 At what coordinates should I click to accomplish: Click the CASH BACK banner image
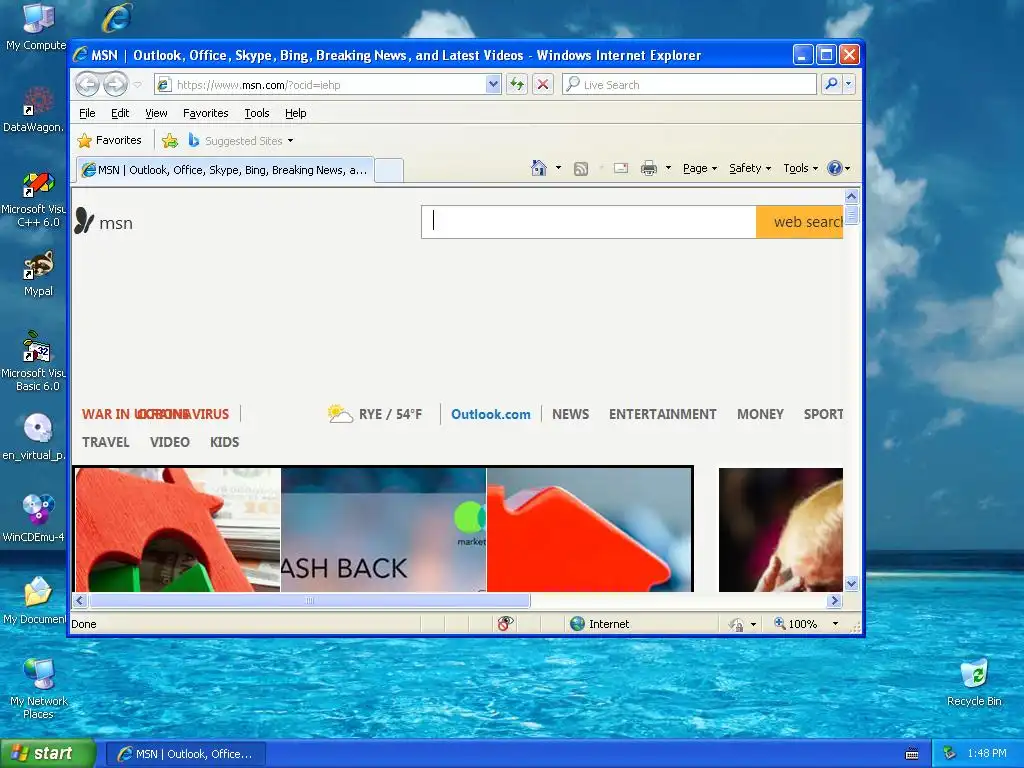tap(383, 530)
